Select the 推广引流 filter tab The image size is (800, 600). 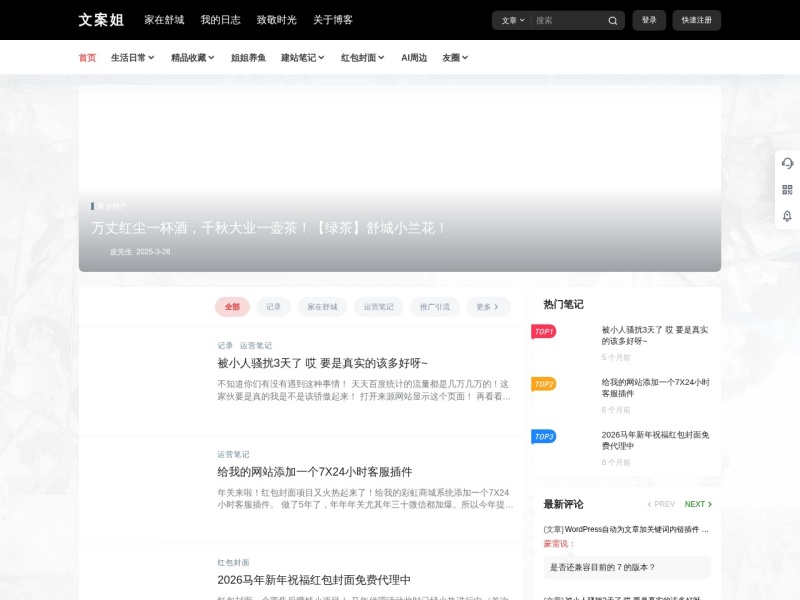click(435, 307)
